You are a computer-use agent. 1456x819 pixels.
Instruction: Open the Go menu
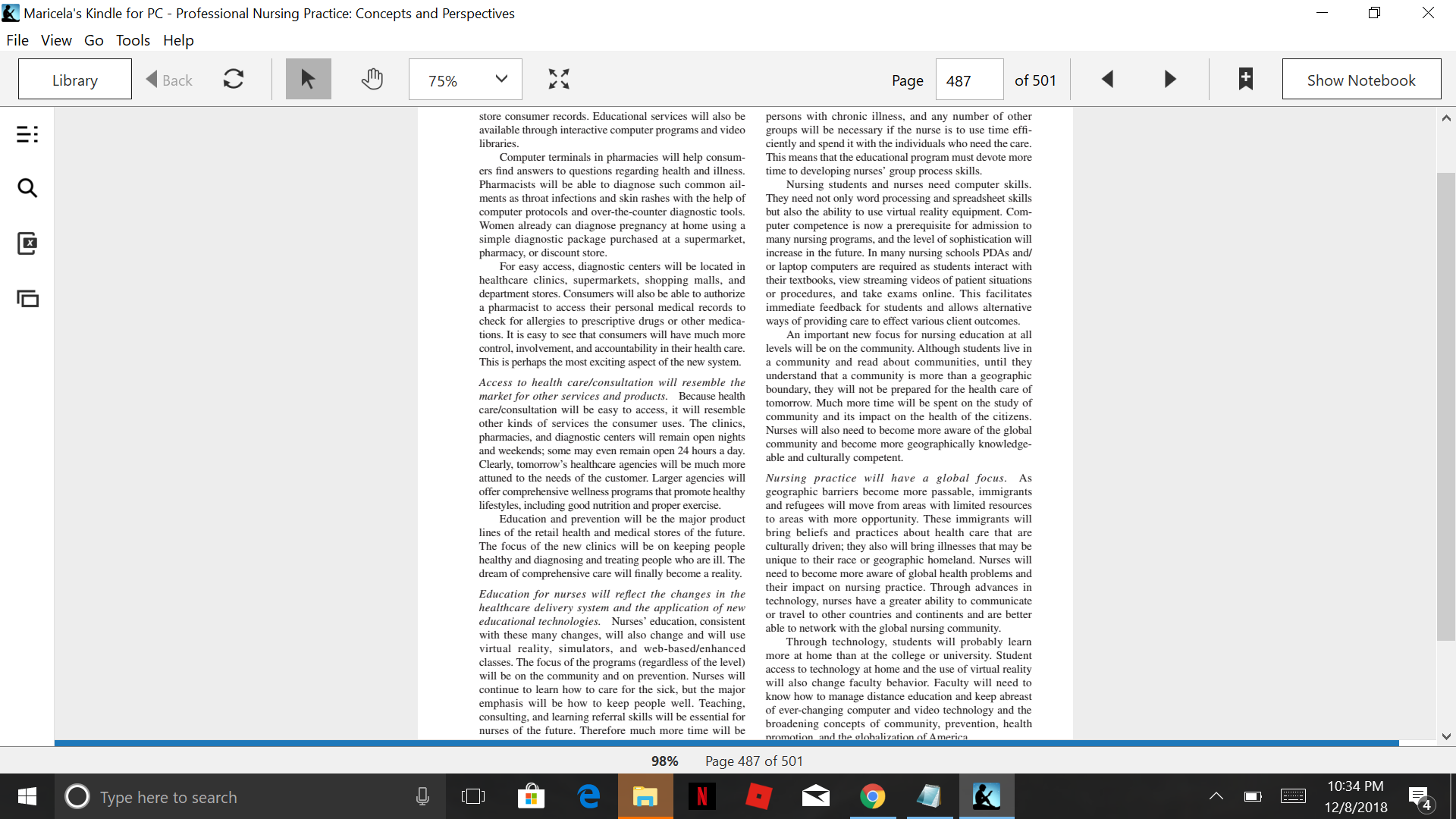pyautogui.click(x=93, y=40)
